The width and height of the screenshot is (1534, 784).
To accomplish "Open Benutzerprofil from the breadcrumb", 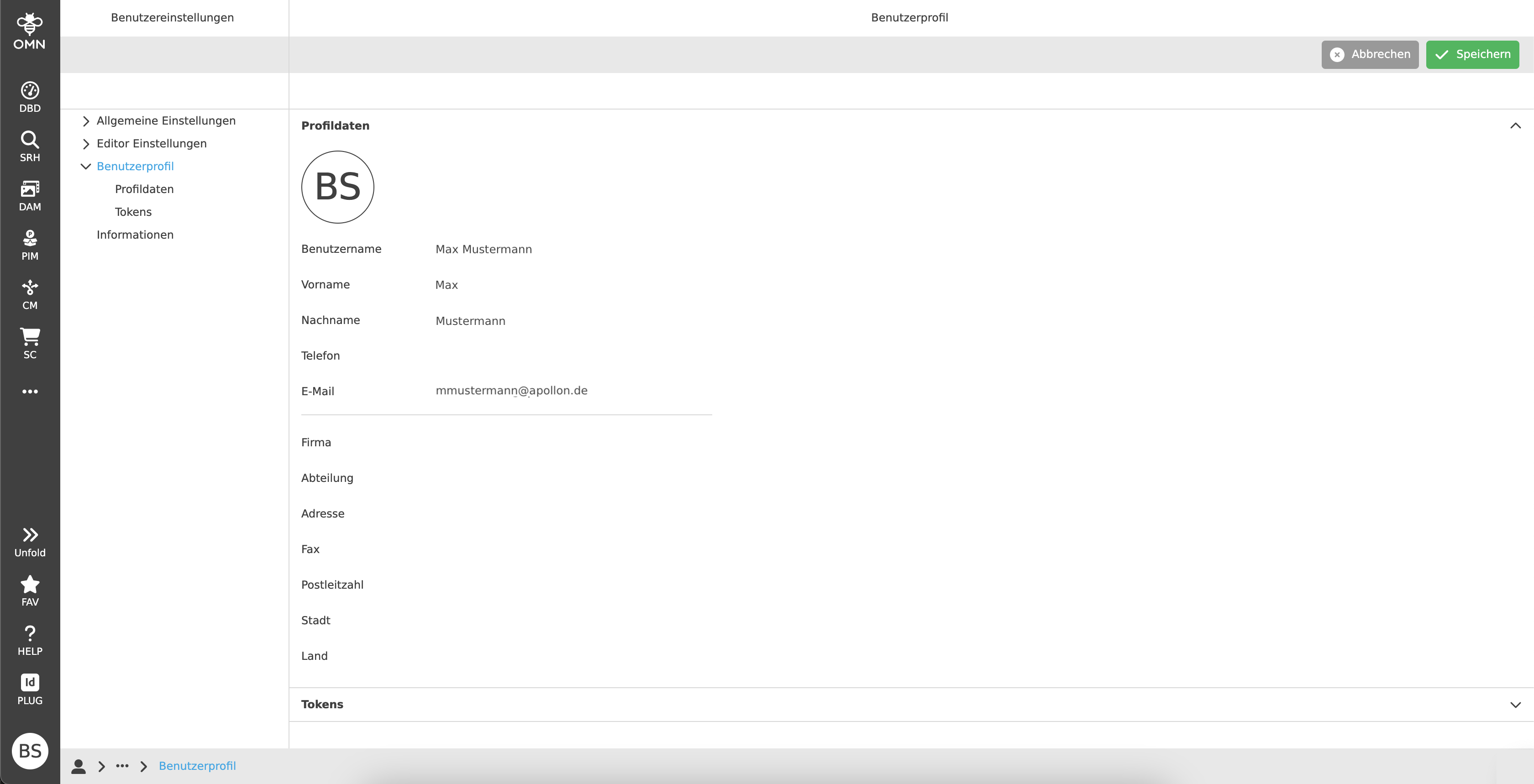I will tap(197, 766).
